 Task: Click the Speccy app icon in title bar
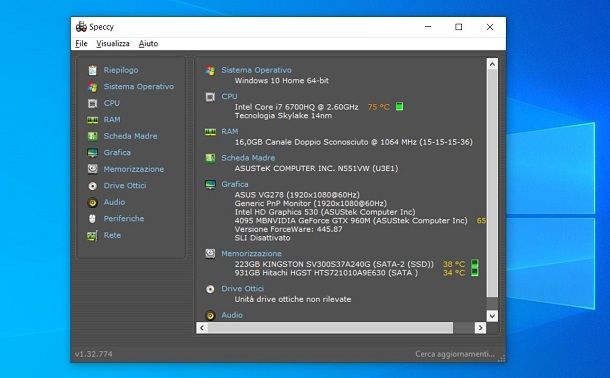pyautogui.click(x=81, y=27)
